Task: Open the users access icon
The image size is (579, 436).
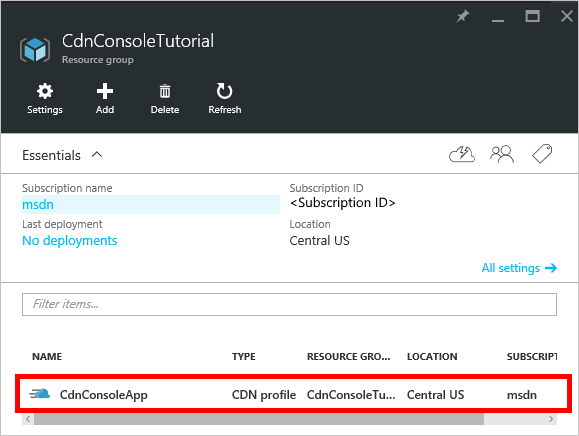Action: point(502,154)
